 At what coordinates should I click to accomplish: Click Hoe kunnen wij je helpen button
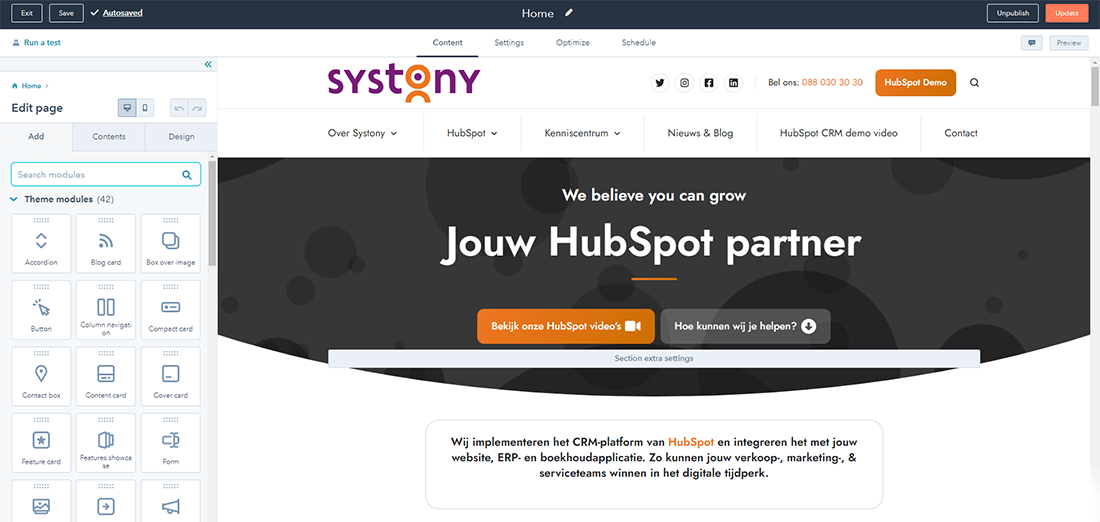click(x=746, y=326)
